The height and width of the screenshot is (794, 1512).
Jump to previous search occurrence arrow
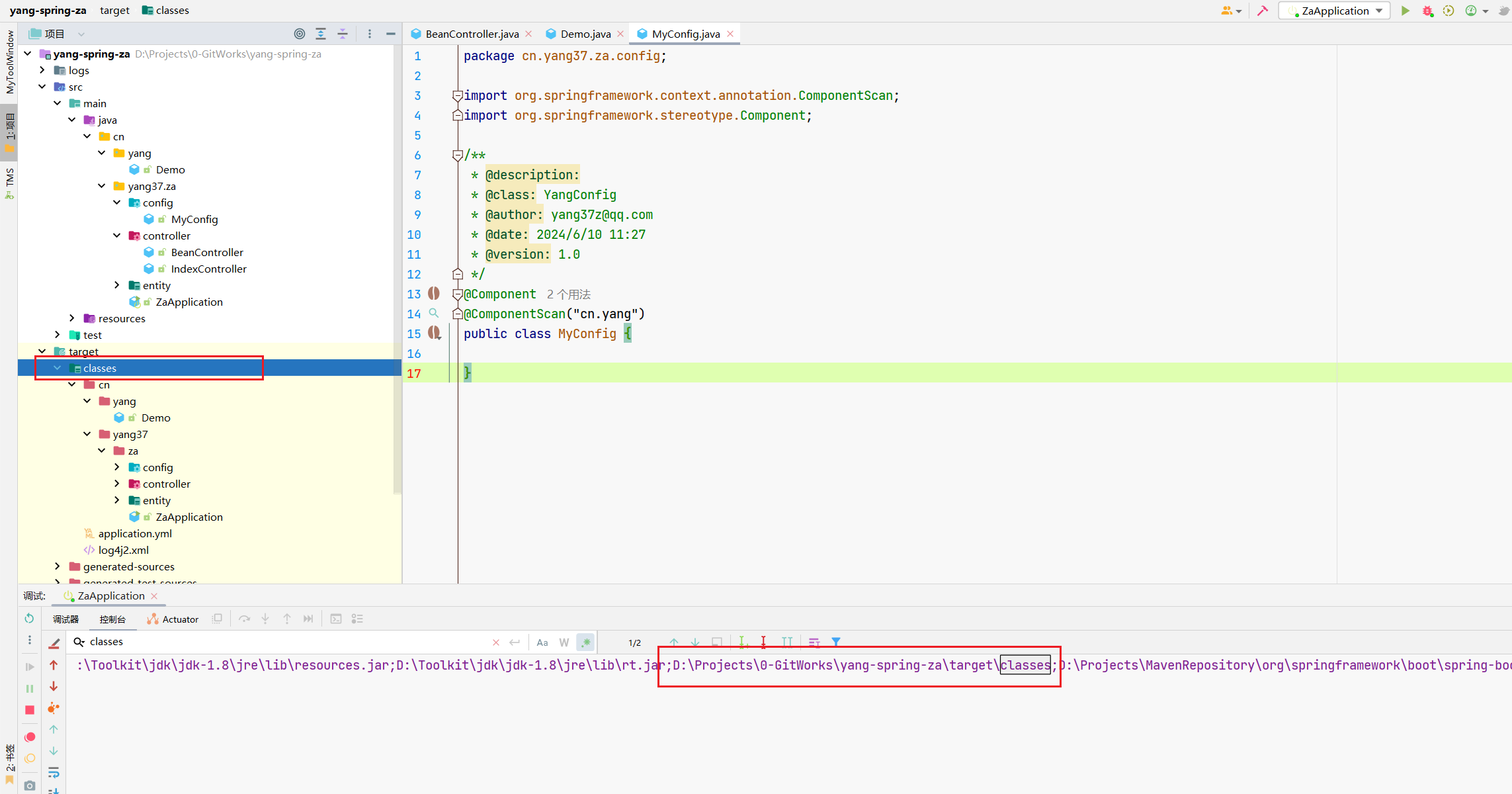pos(674,642)
